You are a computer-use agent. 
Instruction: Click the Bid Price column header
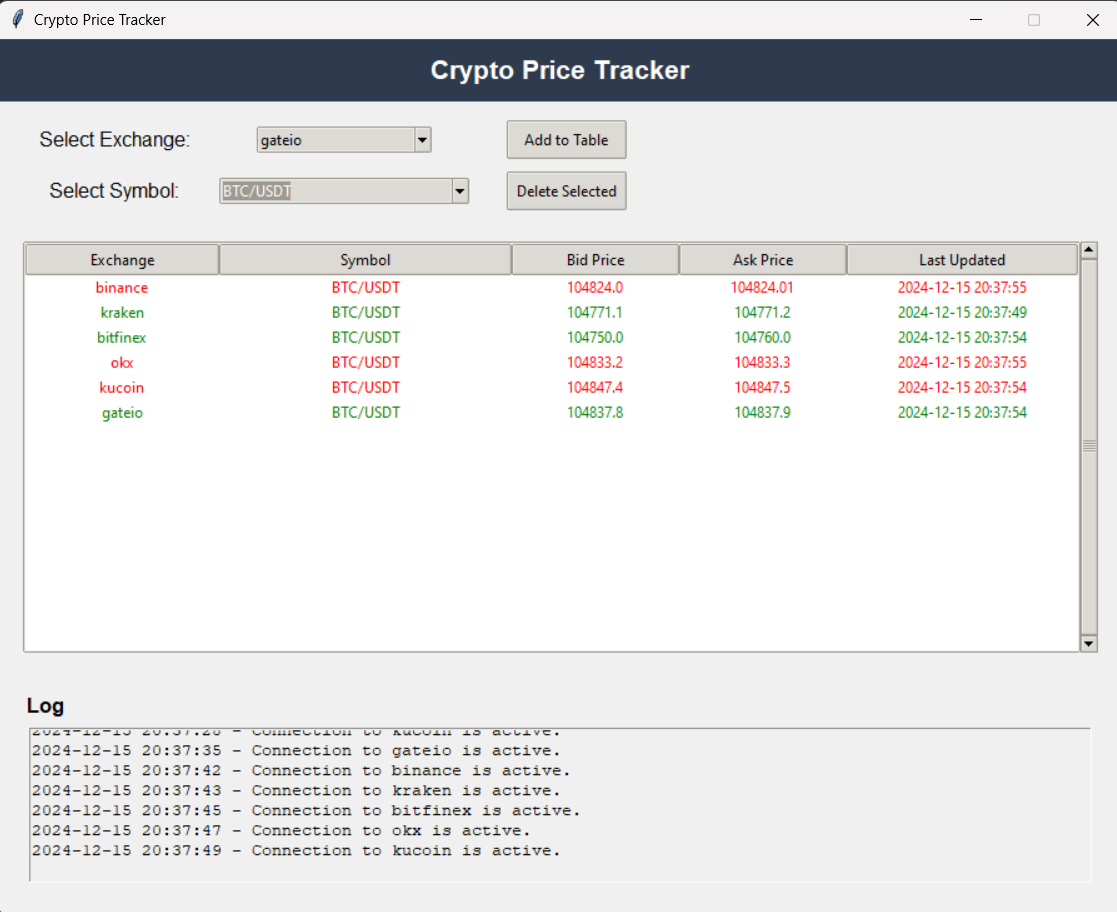tap(594, 259)
